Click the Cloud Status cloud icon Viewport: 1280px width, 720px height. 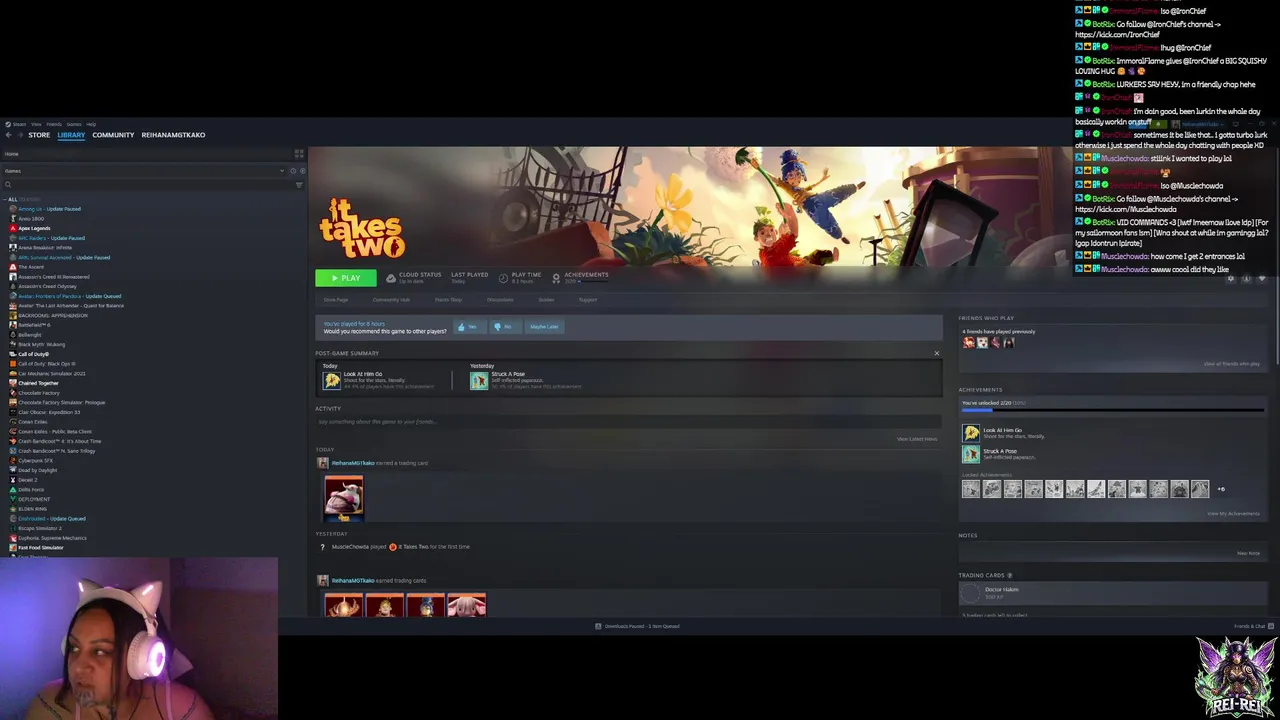(x=391, y=278)
